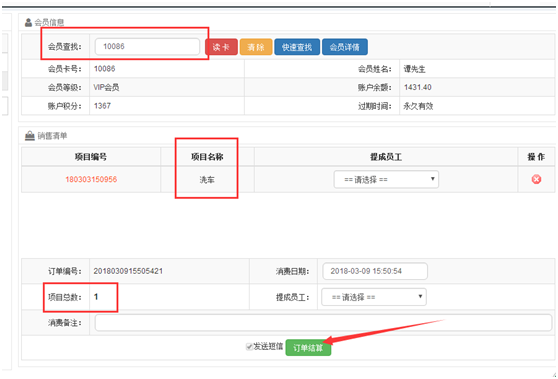This screenshot has width=558, height=379.
Task: Open the 提成员工 dropdown in 洗车 row
Action: 386,179
